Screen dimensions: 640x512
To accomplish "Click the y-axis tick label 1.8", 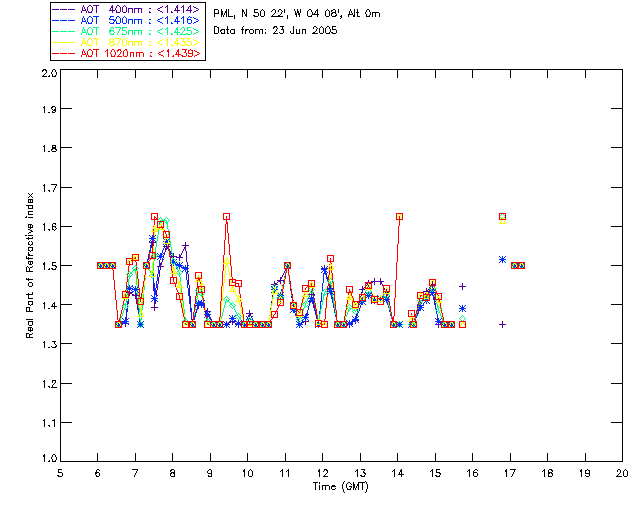I will (49, 148).
